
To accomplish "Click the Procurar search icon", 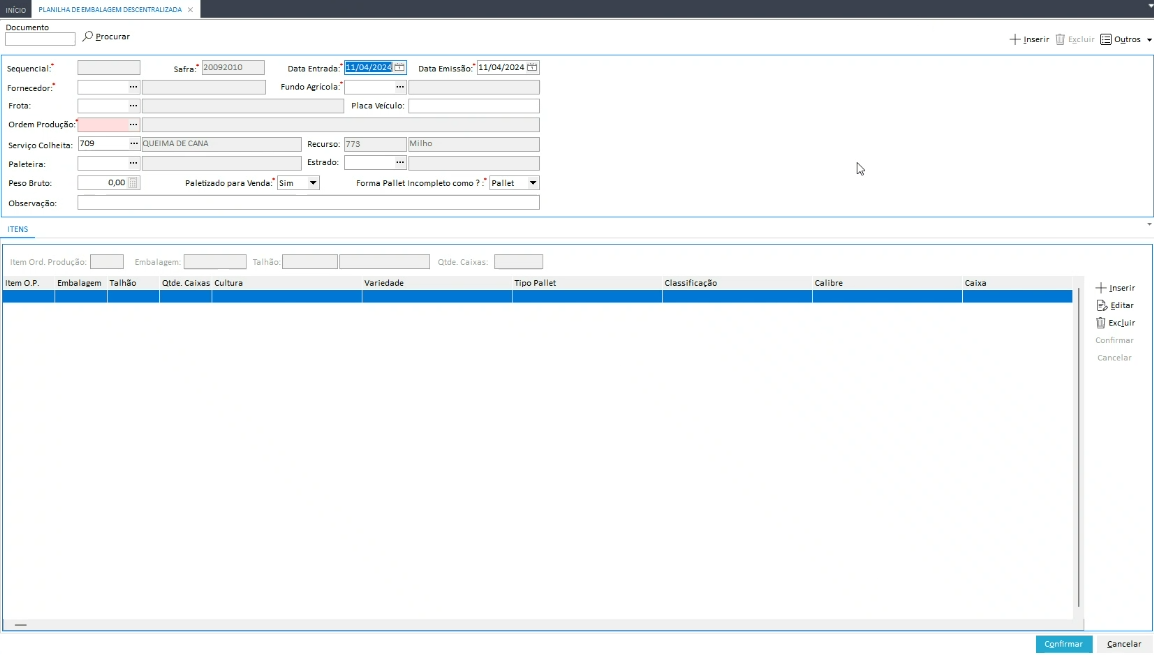I will point(88,36).
